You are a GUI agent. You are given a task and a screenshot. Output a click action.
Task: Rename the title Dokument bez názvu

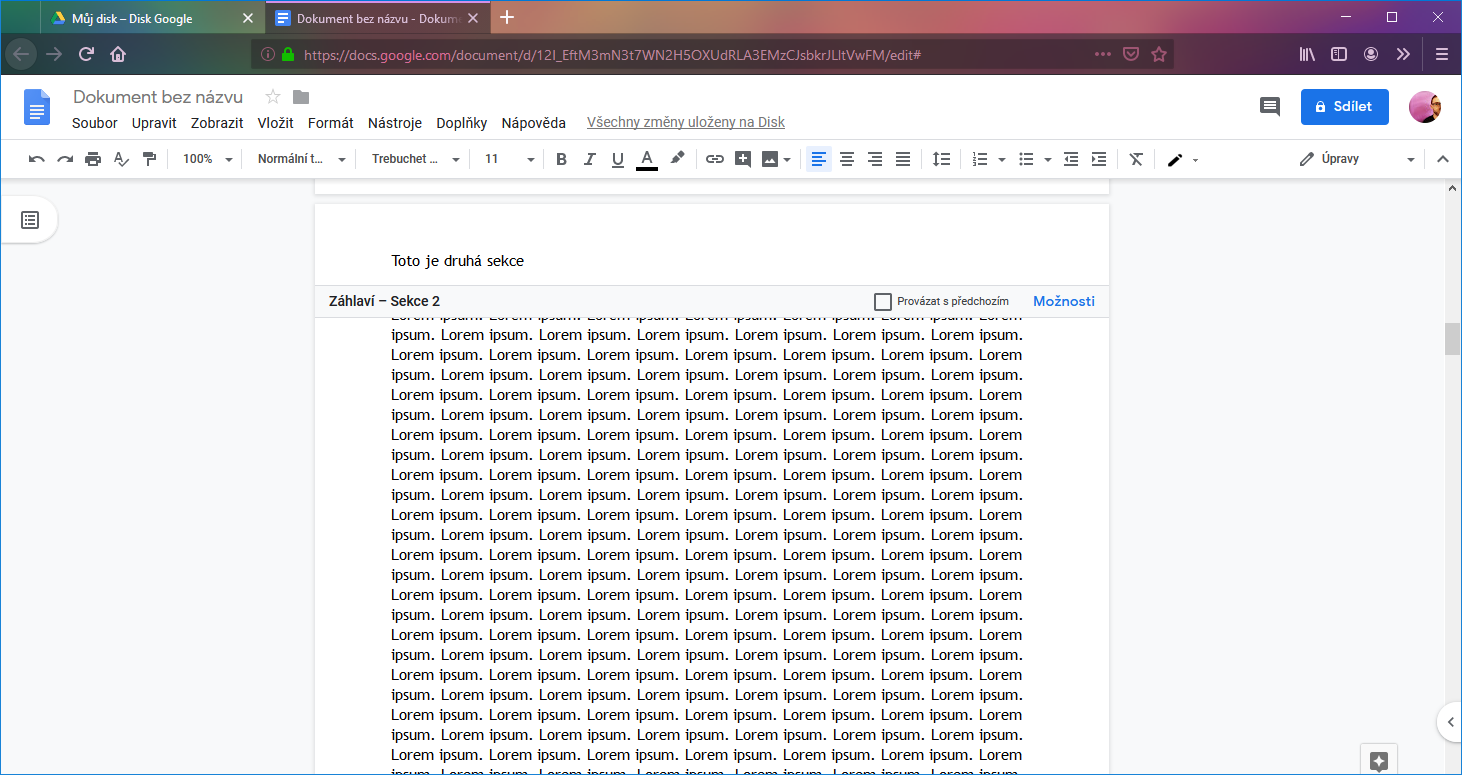(x=158, y=97)
